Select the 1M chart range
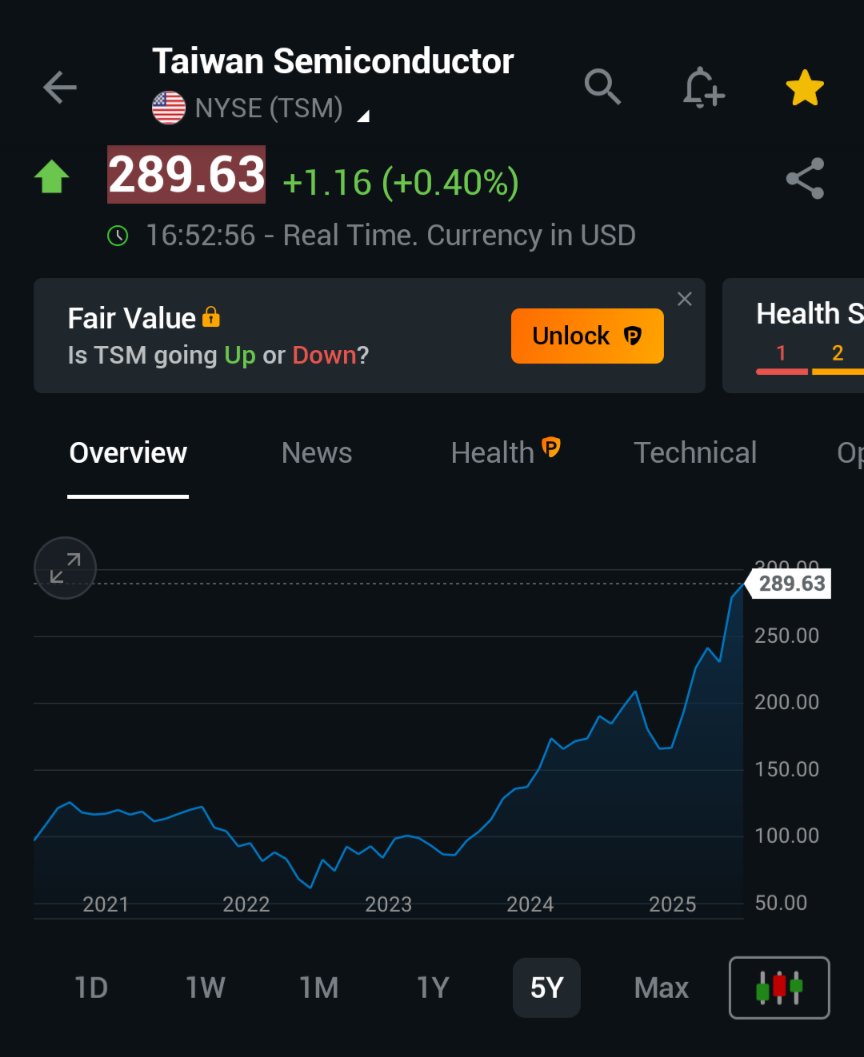The width and height of the screenshot is (864, 1057). [319, 988]
